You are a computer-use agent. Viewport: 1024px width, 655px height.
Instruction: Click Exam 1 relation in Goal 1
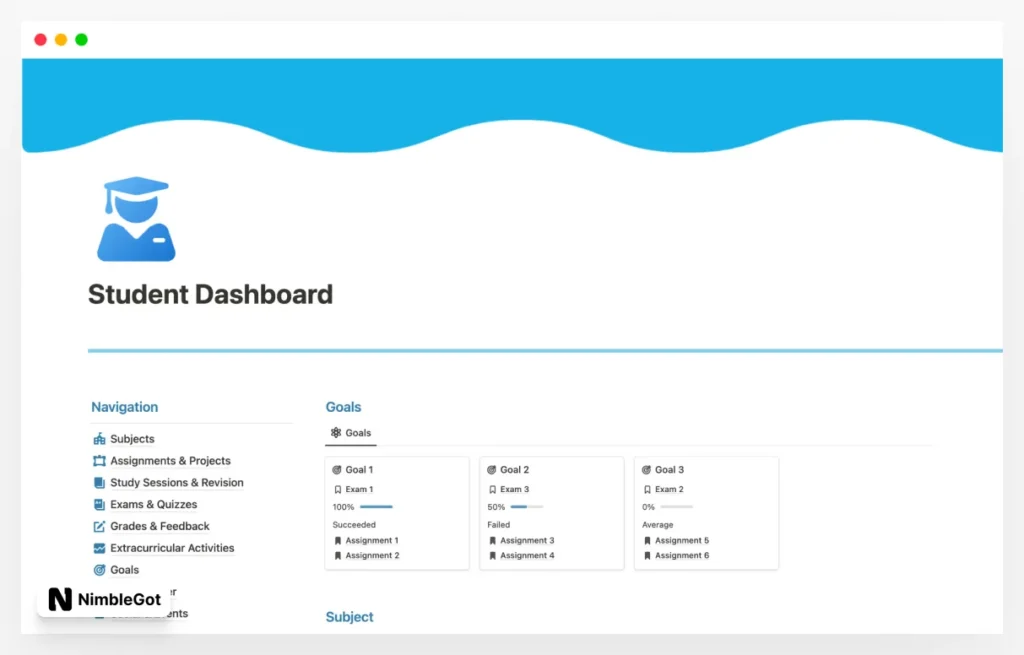coord(359,489)
